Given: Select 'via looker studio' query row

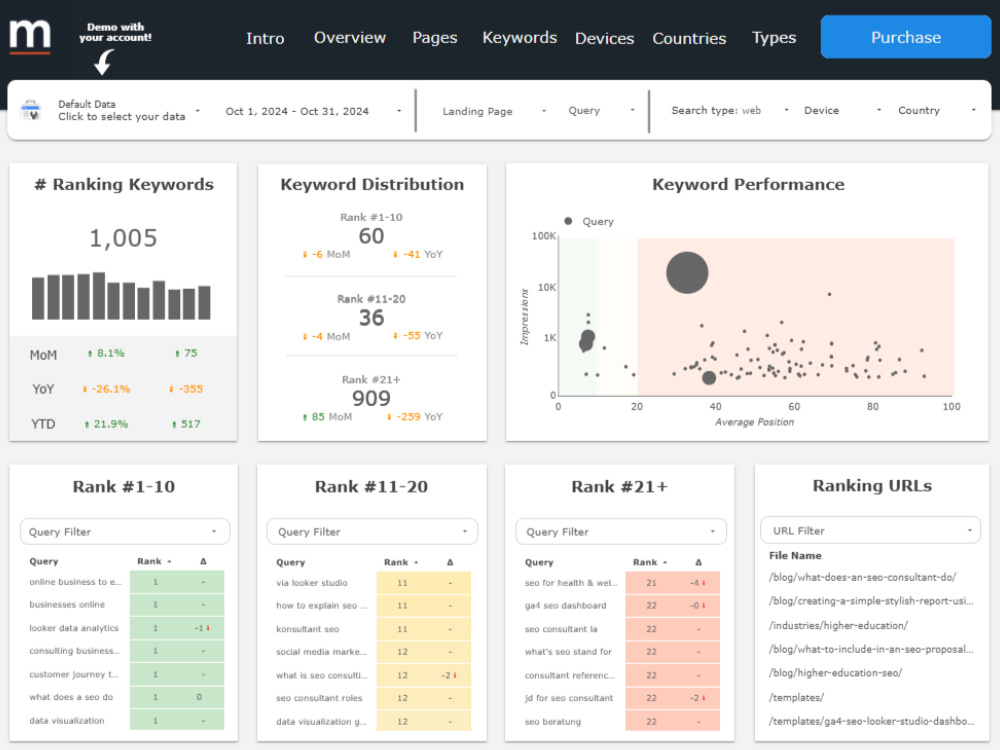Looking at the screenshot, I should [373, 583].
